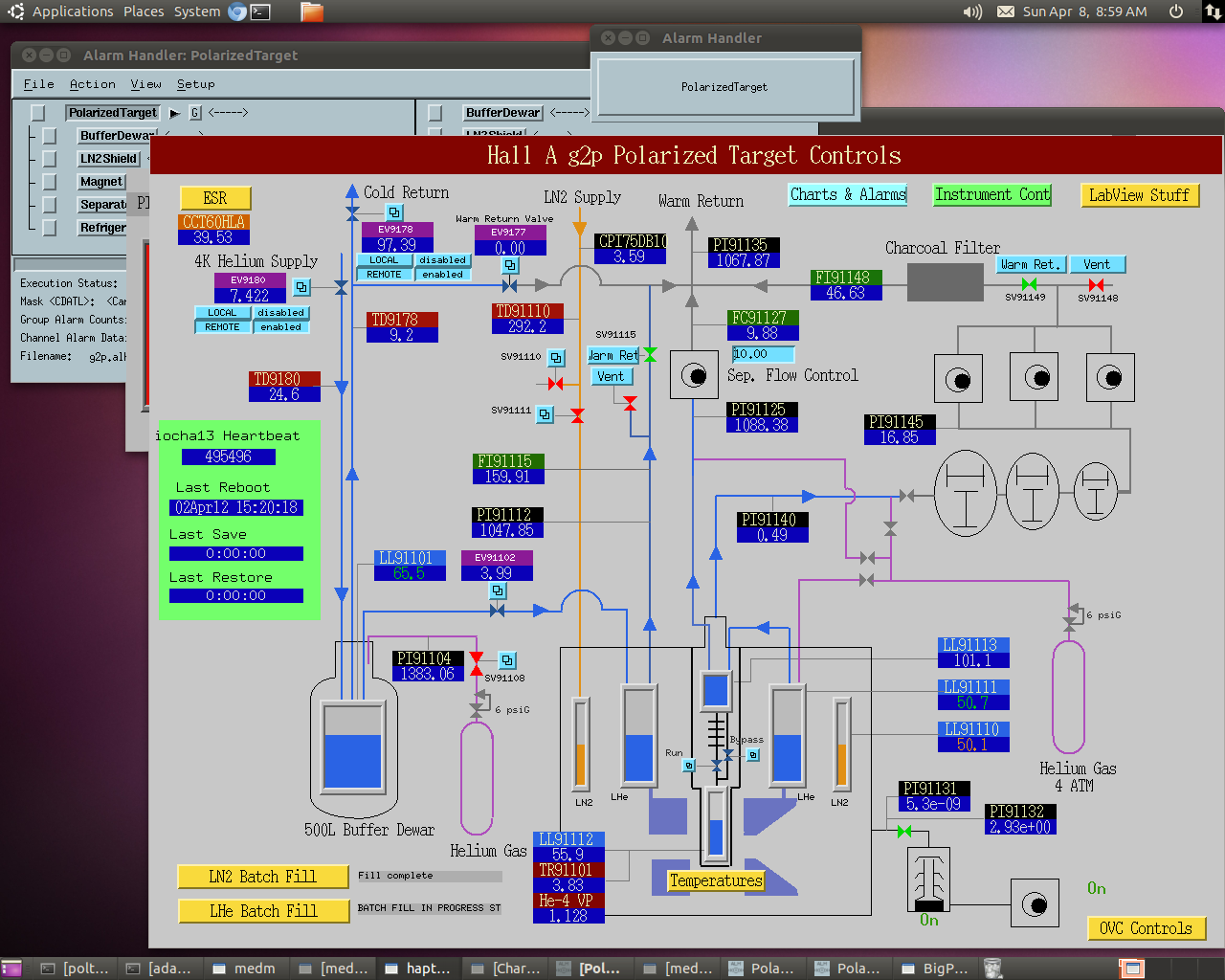Image resolution: width=1225 pixels, height=980 pixels.
Task: Click the G guidance button beside PolarizedTarget
Action: click(195, 113)
